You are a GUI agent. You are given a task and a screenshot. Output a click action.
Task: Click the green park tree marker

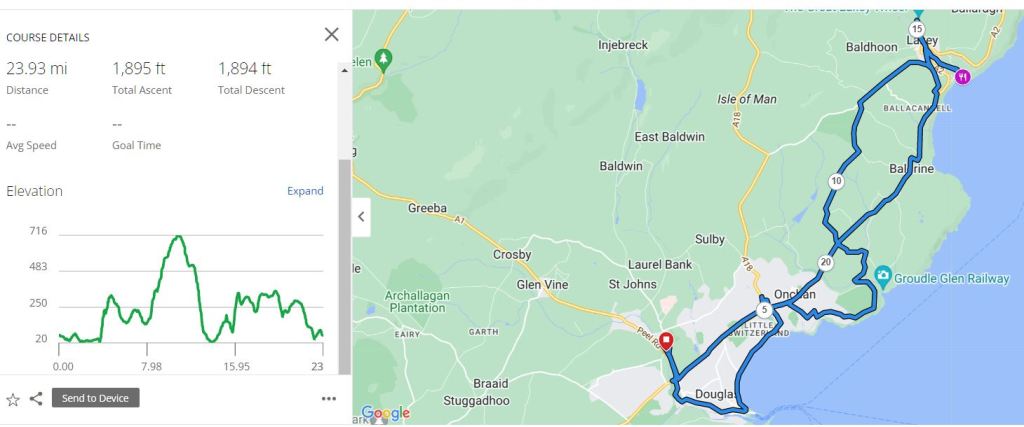click(x=383, y=59)
